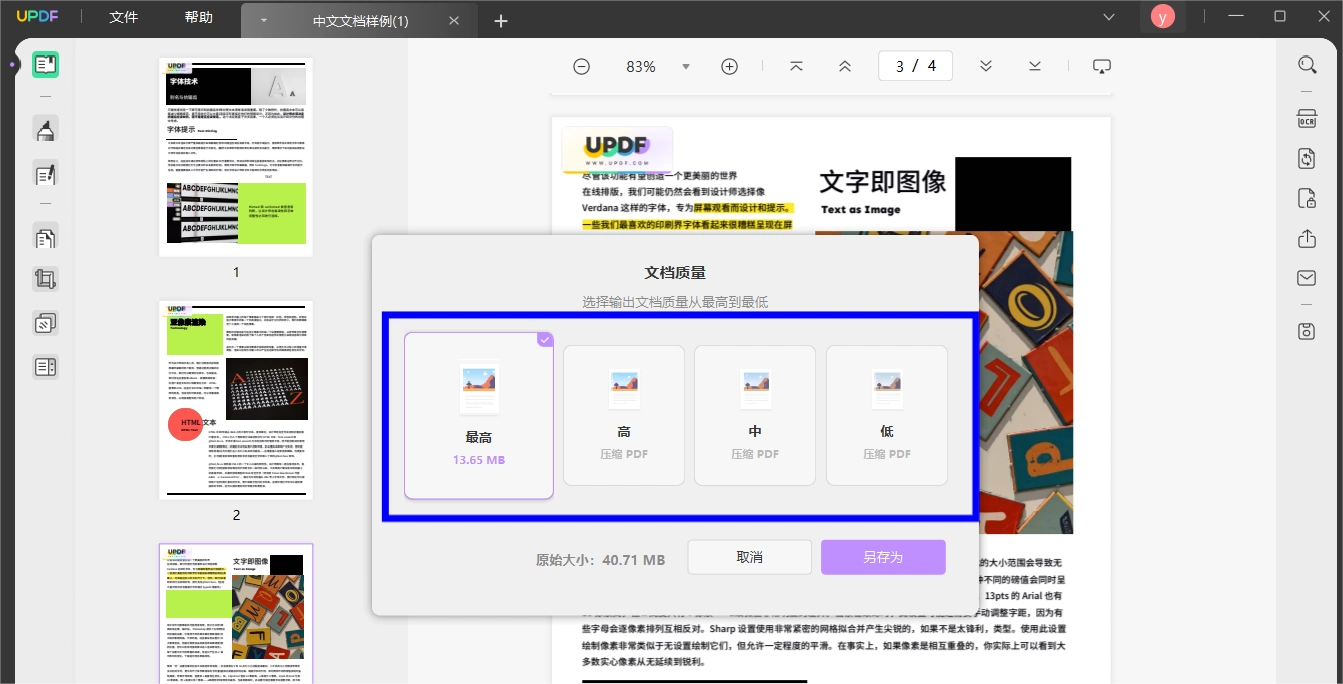Select the page 2 thumbnail
Viewport: 1343px width, 684px height.
[x=236, y=400]
